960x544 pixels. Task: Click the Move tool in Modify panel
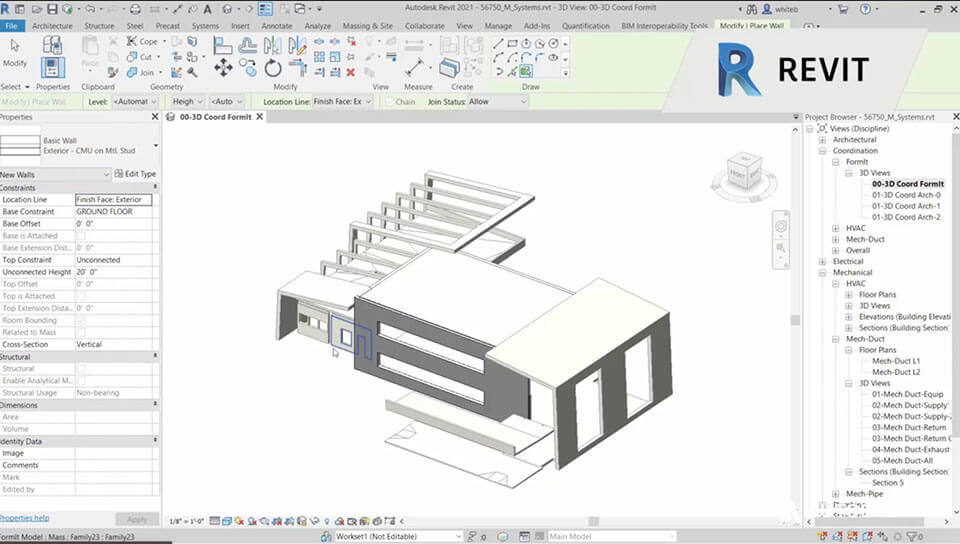[223, 67]
